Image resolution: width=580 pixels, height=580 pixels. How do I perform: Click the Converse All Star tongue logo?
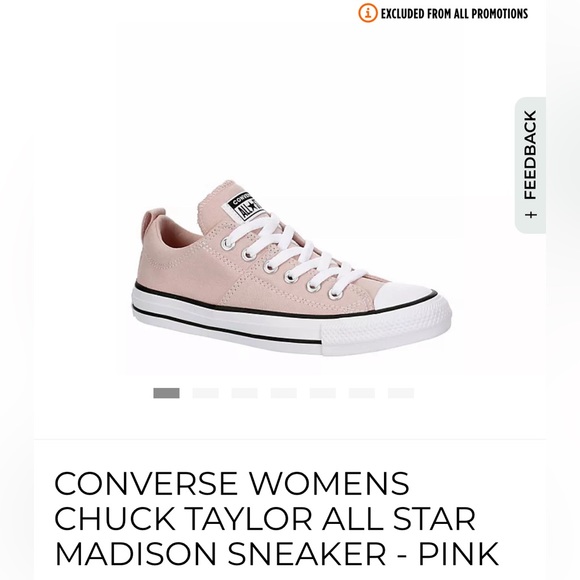[245, 207]
